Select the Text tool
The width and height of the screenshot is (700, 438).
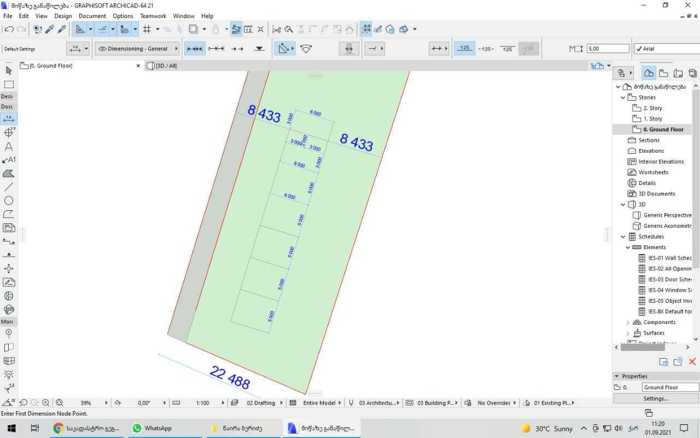tap(9, 146)
